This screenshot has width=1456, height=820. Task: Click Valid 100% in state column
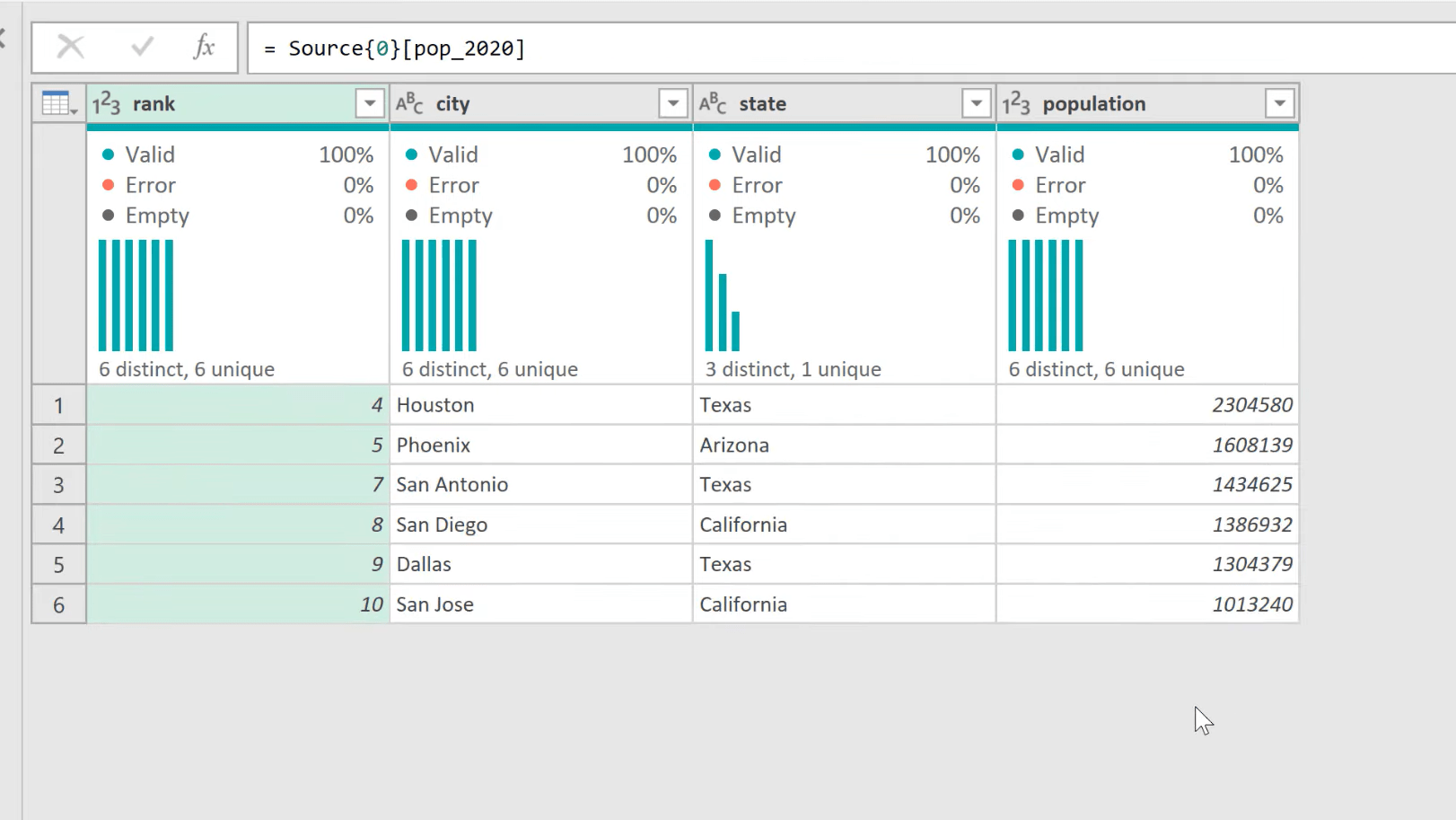845,154
